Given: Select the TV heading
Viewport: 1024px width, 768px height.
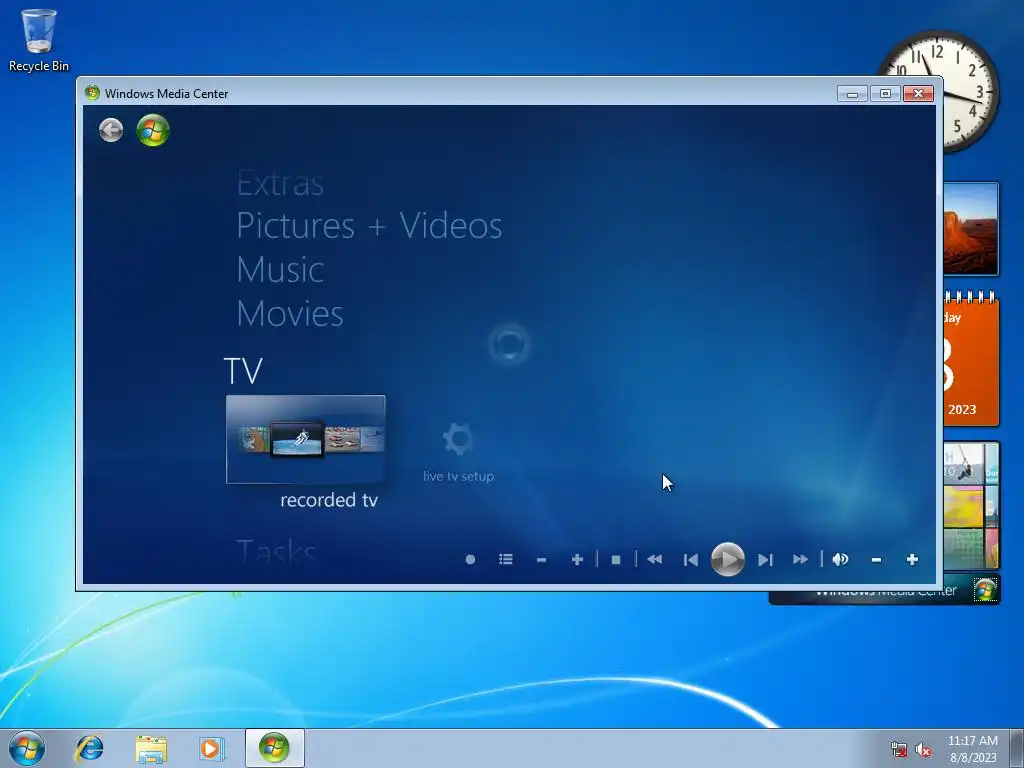Looking at the screenshot, I should coord(243,371).
